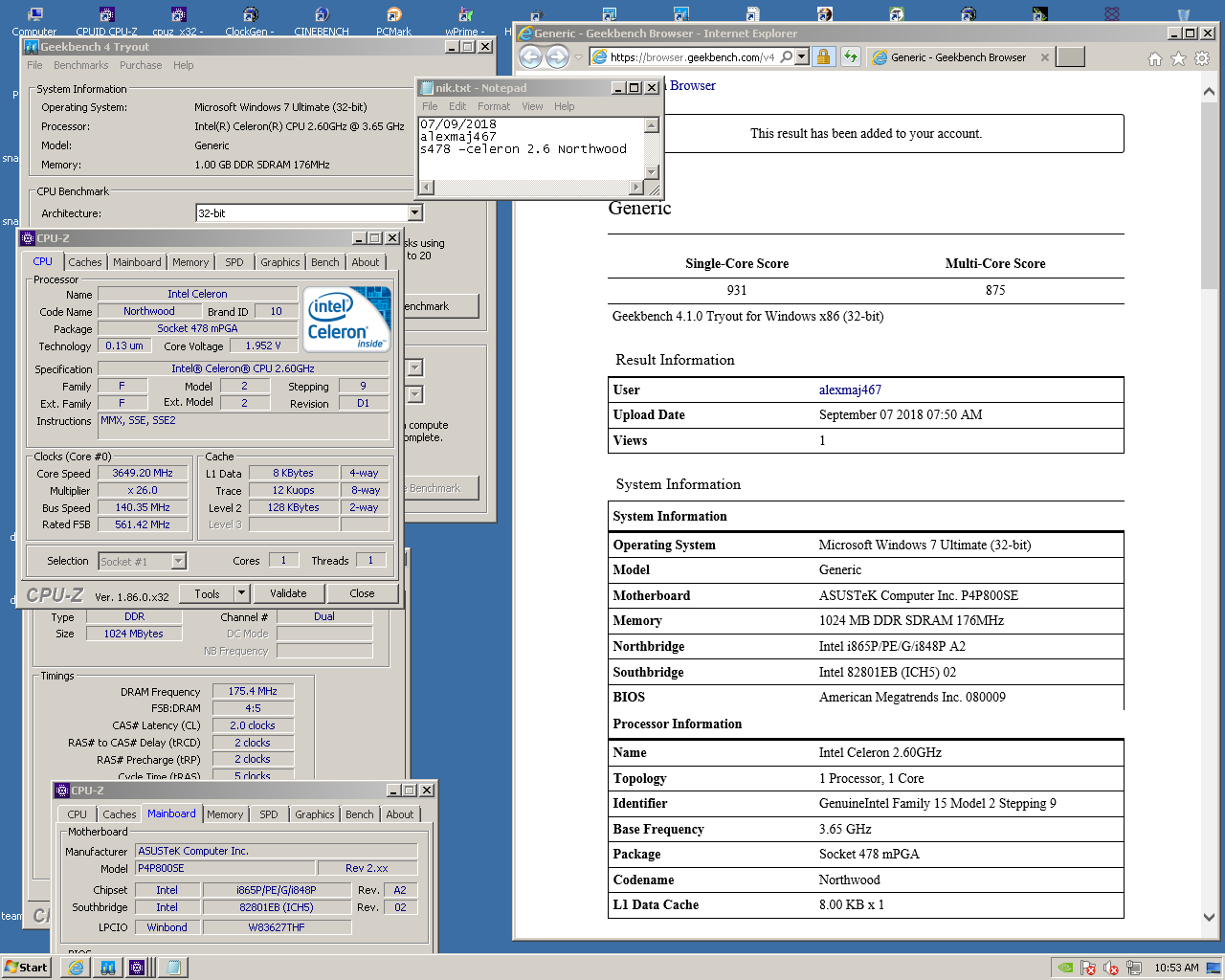Open Graphics tab in lower CPU-Z window
This screenshot has width=1225, height=980.
tap(315, 814)
